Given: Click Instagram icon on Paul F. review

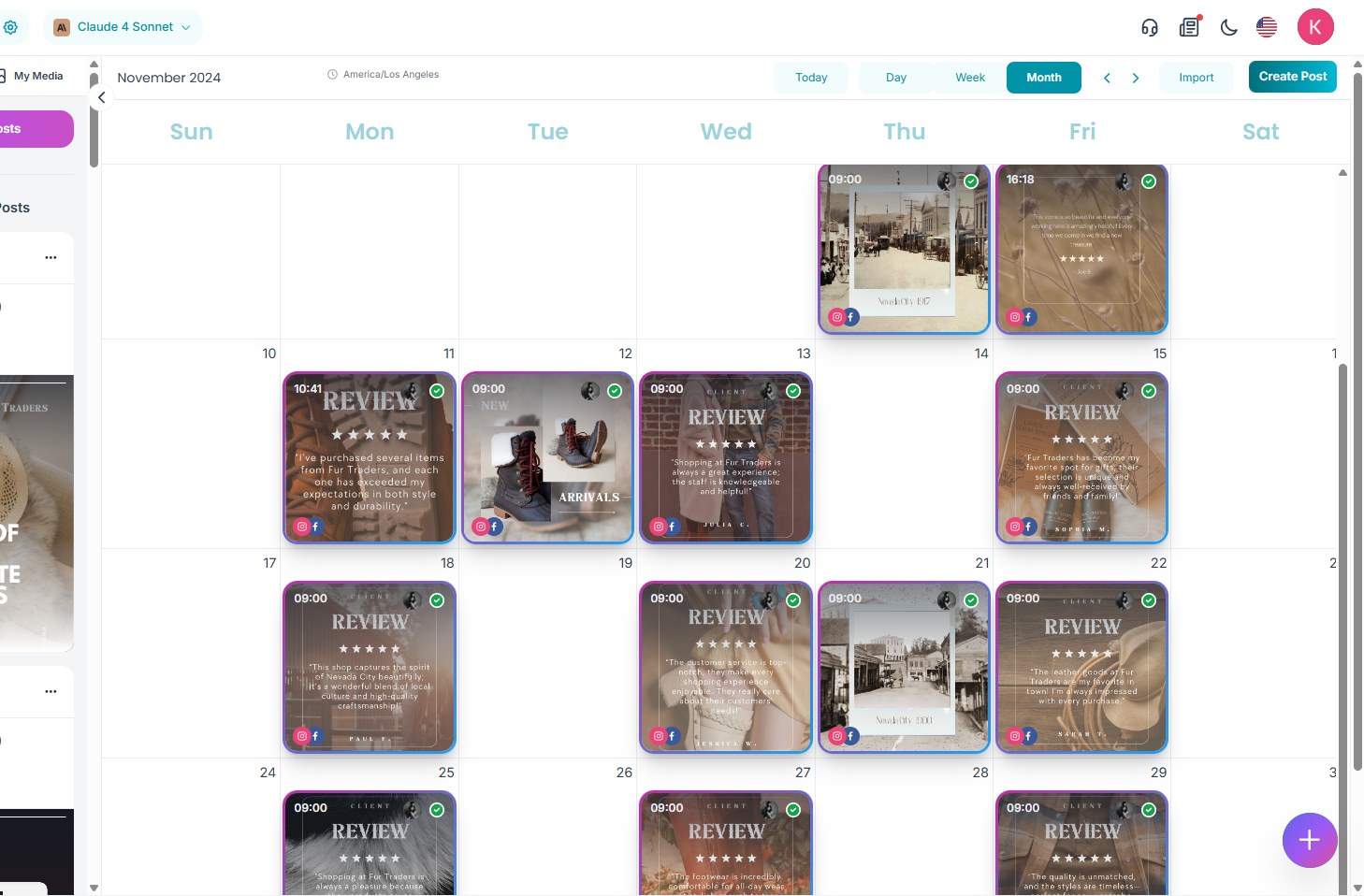Looking at the screenshot, I should click(301, 736).
